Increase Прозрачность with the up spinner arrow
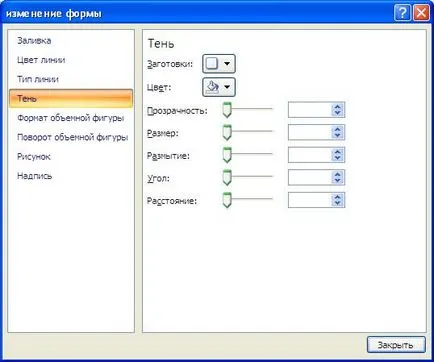Image resolution: width=434 pixels, height=362 pixels. click(x=337, y=107)
